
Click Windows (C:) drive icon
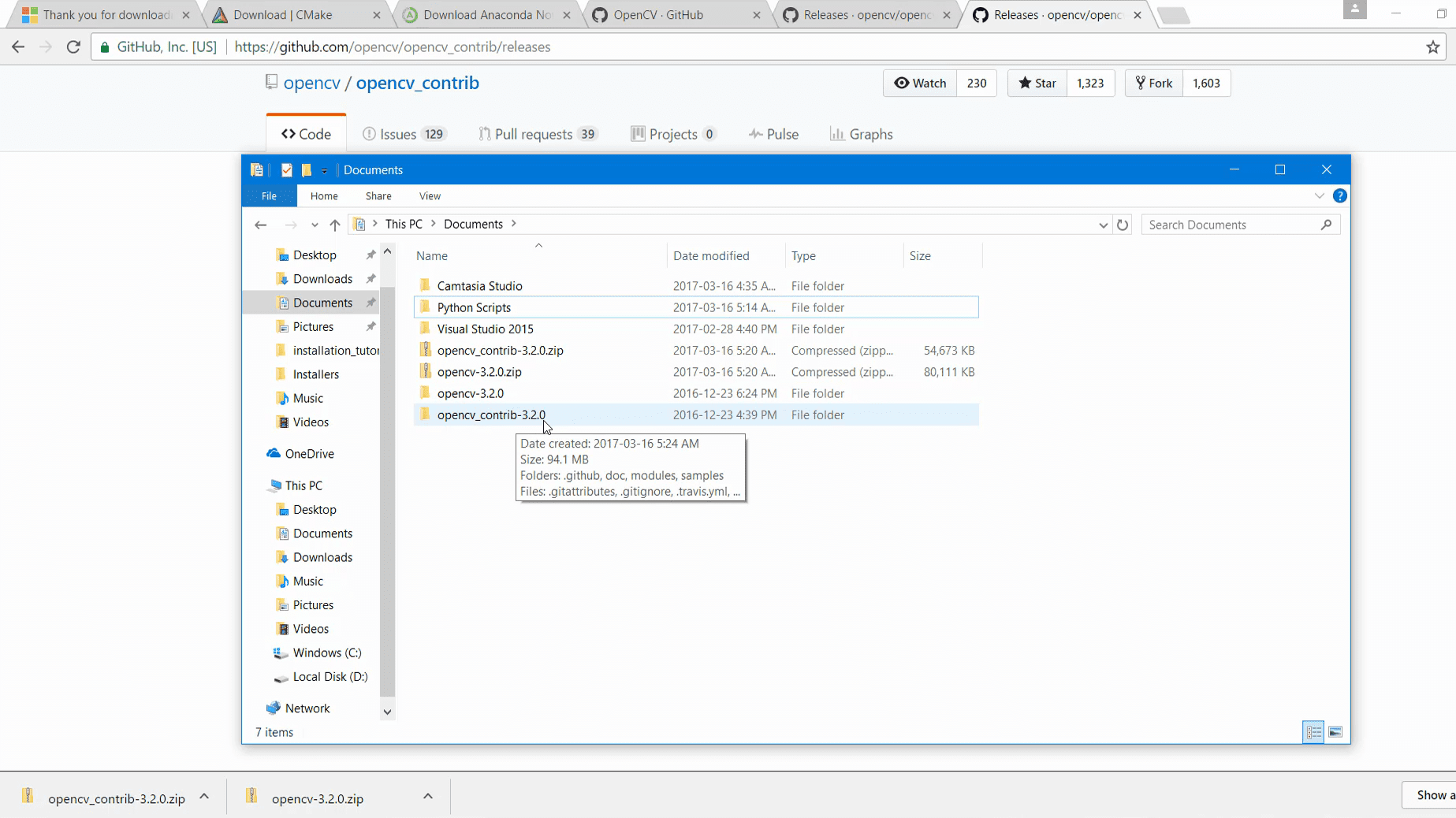(280, 653)
